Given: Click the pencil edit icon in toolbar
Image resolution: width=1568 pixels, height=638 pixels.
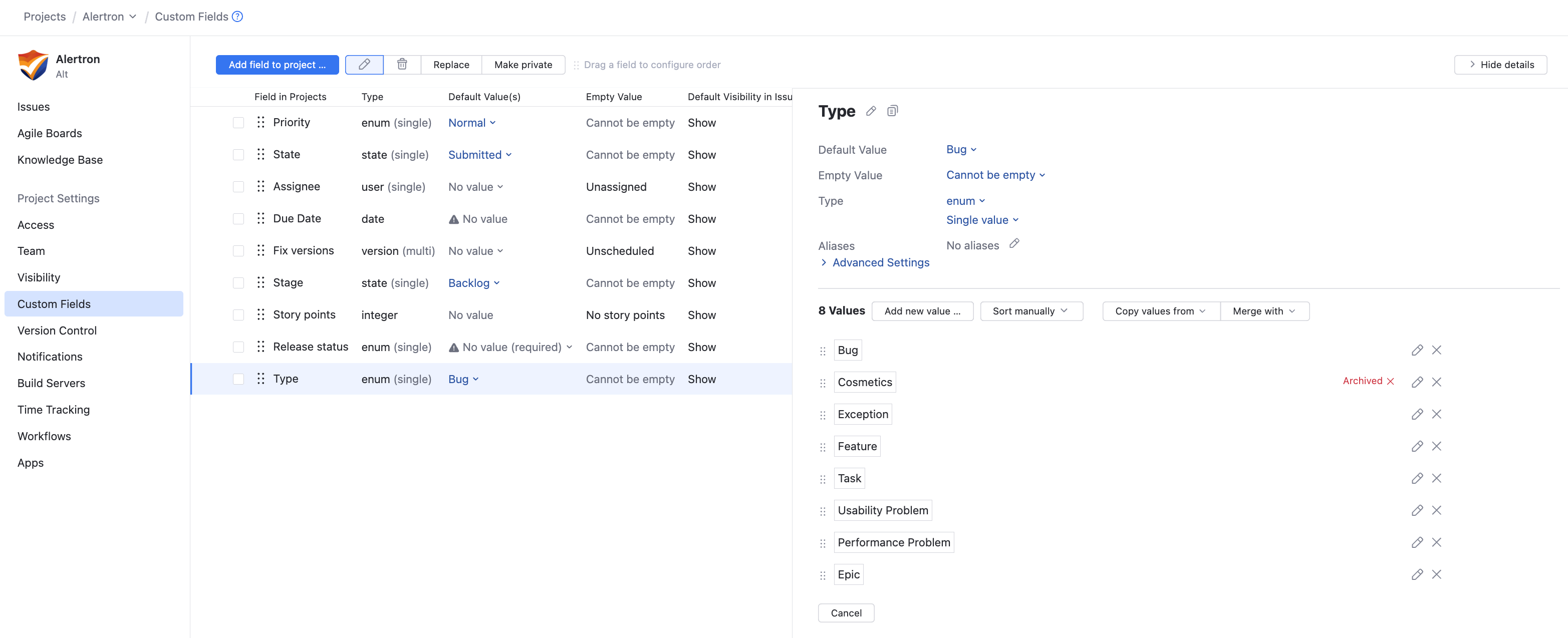Looking at the screenshot, I should pos(364,65).
